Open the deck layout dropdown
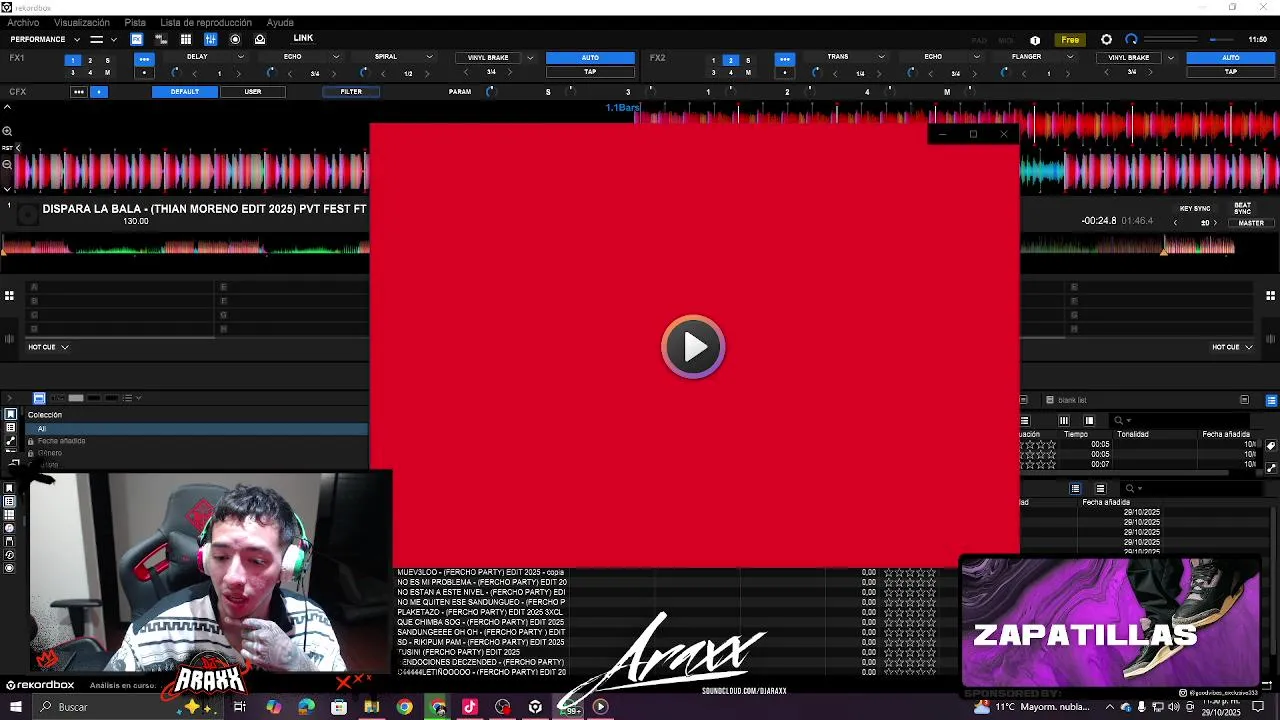Image resolution: width=1280 pixels, height=720 pixels. [x=103, y=39]
